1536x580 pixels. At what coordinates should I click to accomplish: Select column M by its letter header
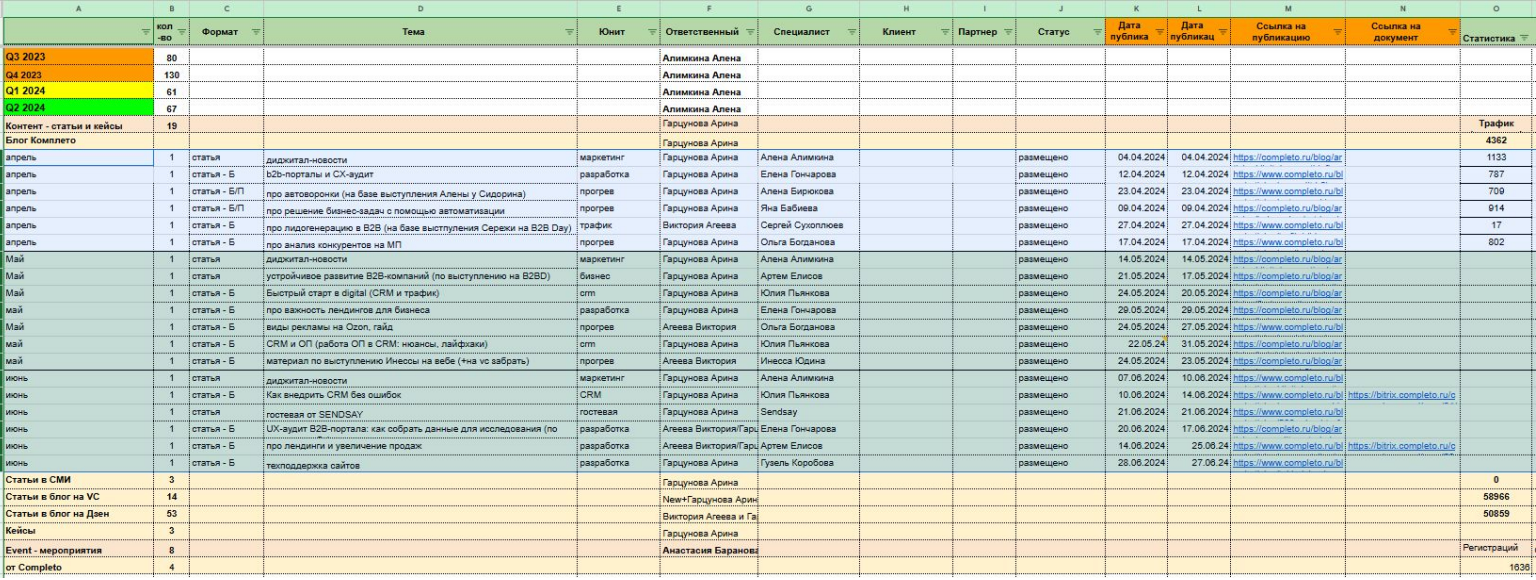pyautogui.click(x=1287, y=8)
